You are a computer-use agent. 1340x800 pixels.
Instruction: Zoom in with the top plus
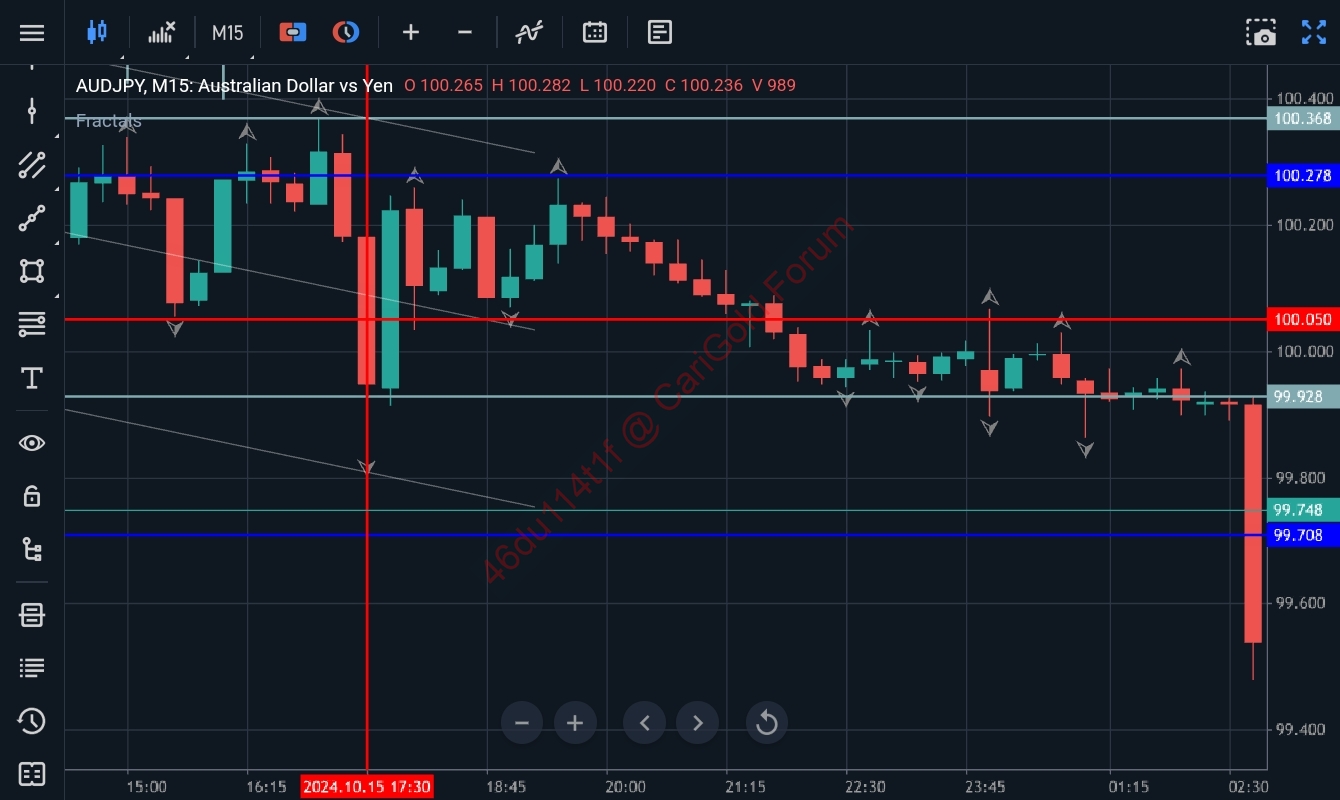pyautogui.click(x=411, y=32)
